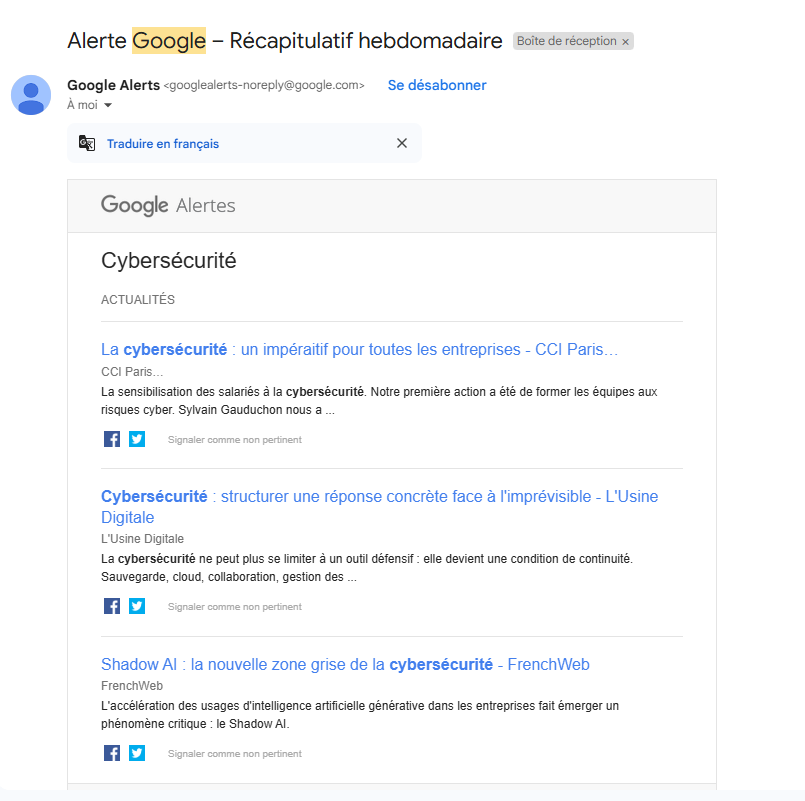Open the L'Usine Digitale article headline
The width and height of the screenshot is (805, 801).
379,497
